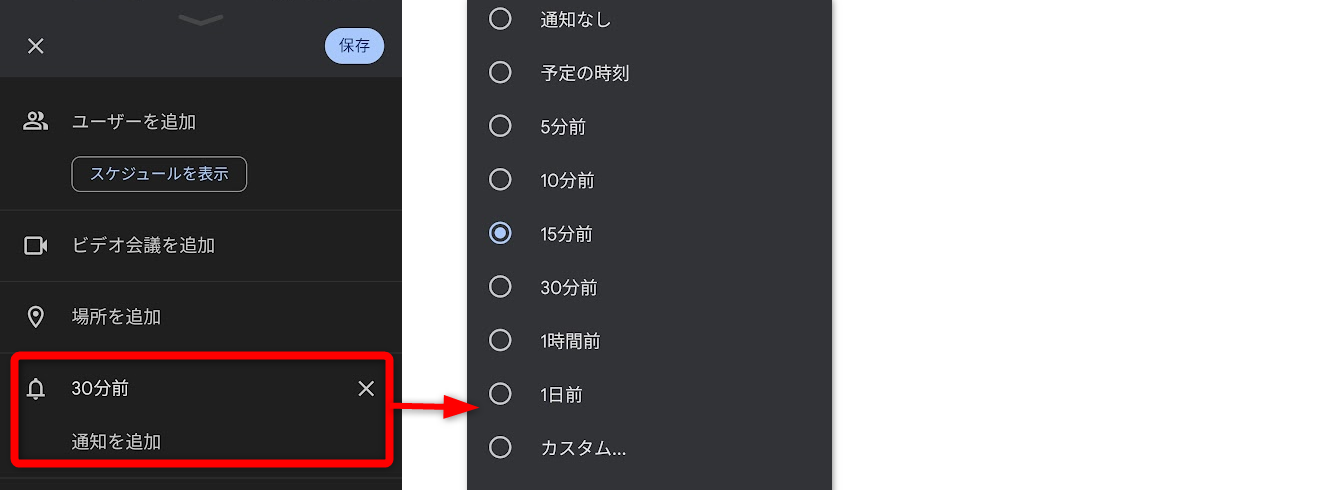Choose the 10分前 radio button
The image size is (1344, 490).
click(500, 180)
